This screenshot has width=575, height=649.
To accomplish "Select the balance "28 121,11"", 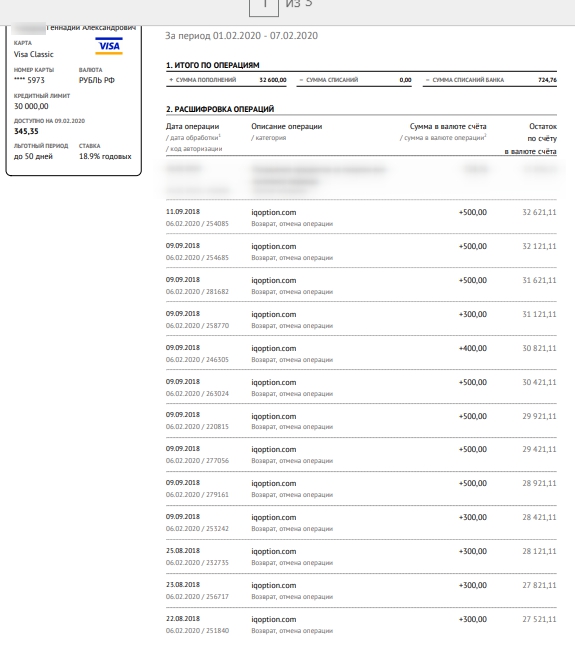I will click(x=539, y=551).
